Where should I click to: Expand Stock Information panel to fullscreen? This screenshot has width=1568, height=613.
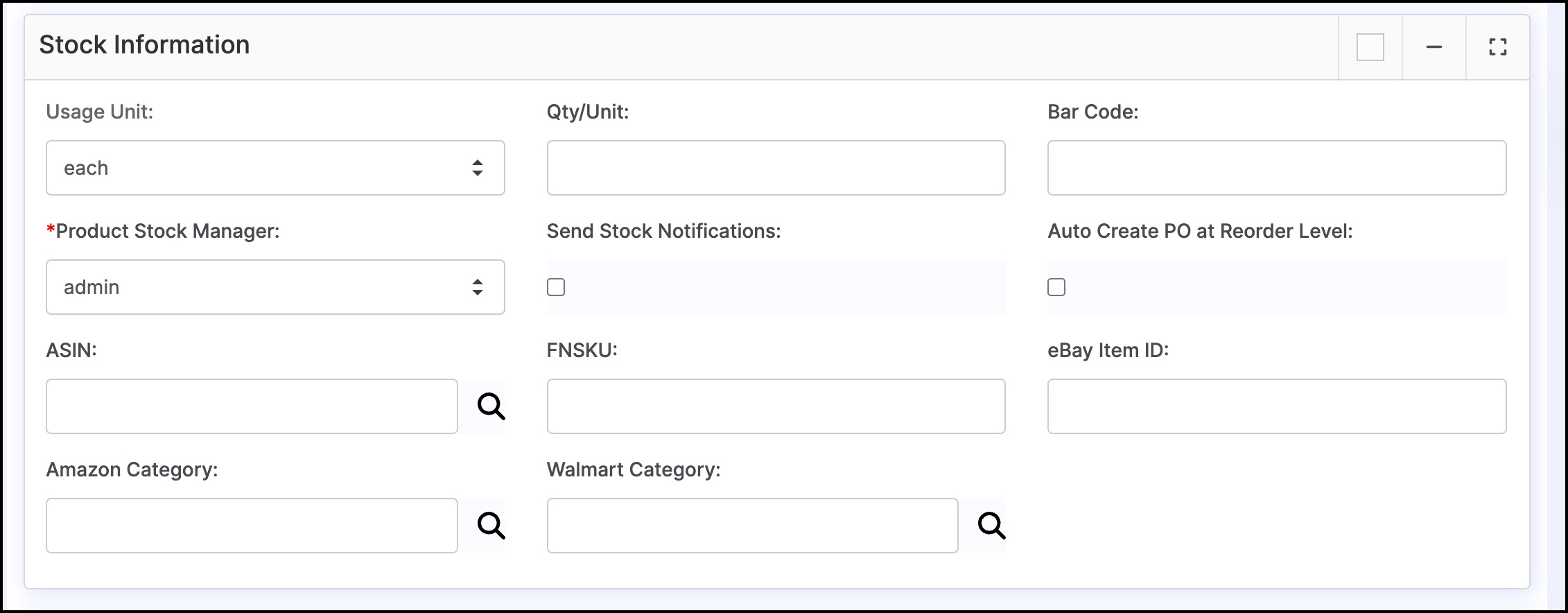coord(1497,47)
